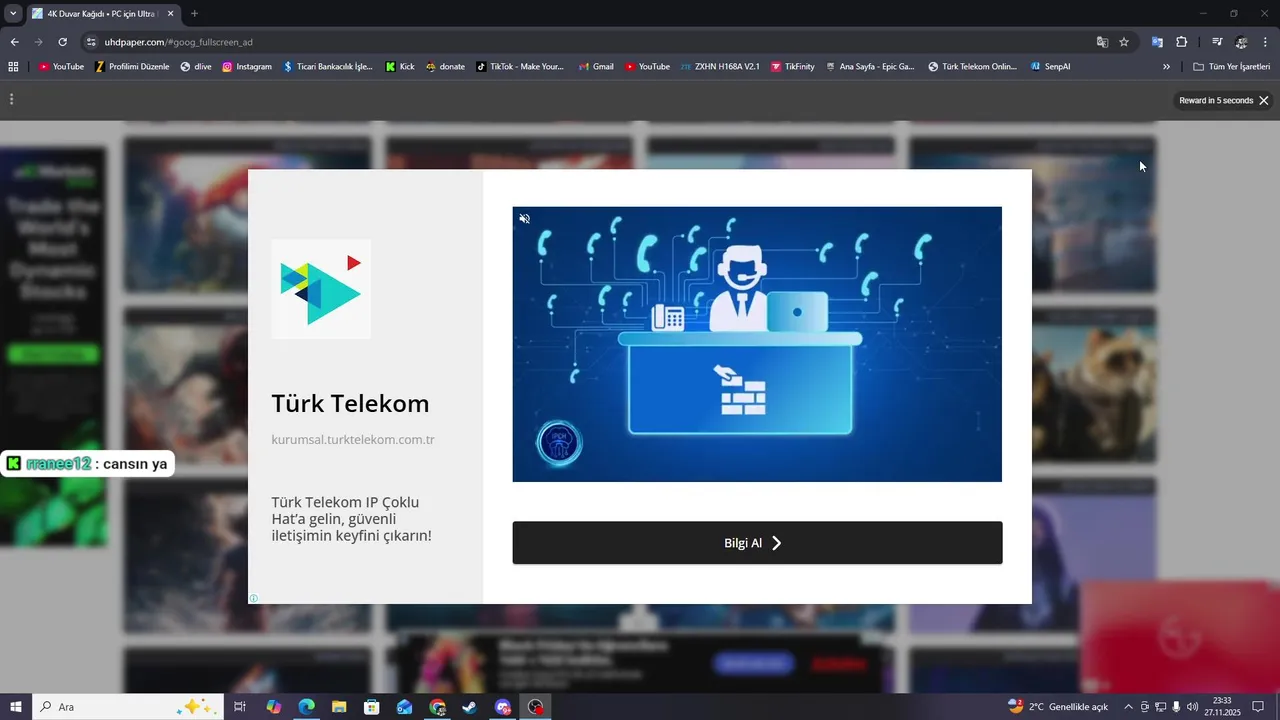1280x720 pixels.
Task: Open Steam from the taskbar
Action: pos(470,707)
